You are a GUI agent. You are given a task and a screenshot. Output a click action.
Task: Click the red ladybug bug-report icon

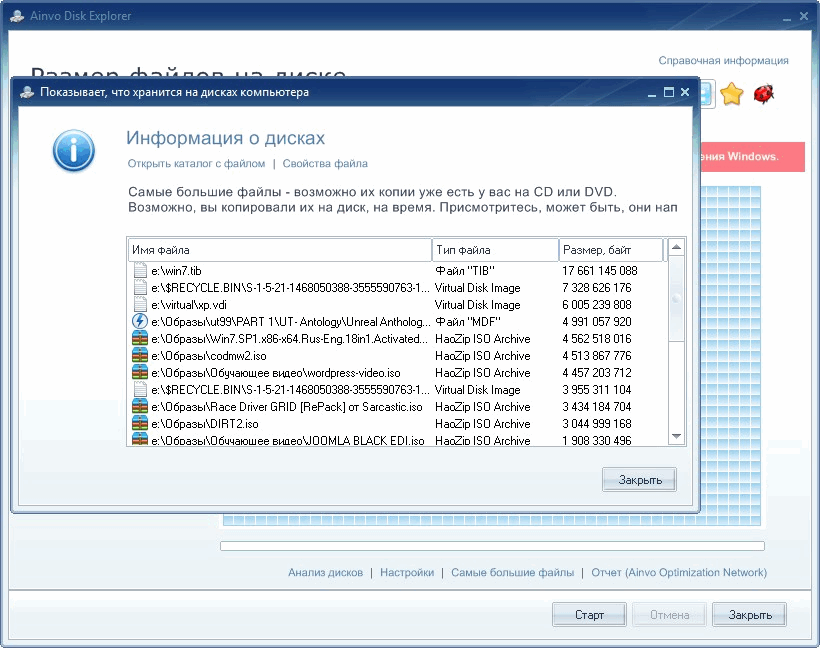point(764,94)
